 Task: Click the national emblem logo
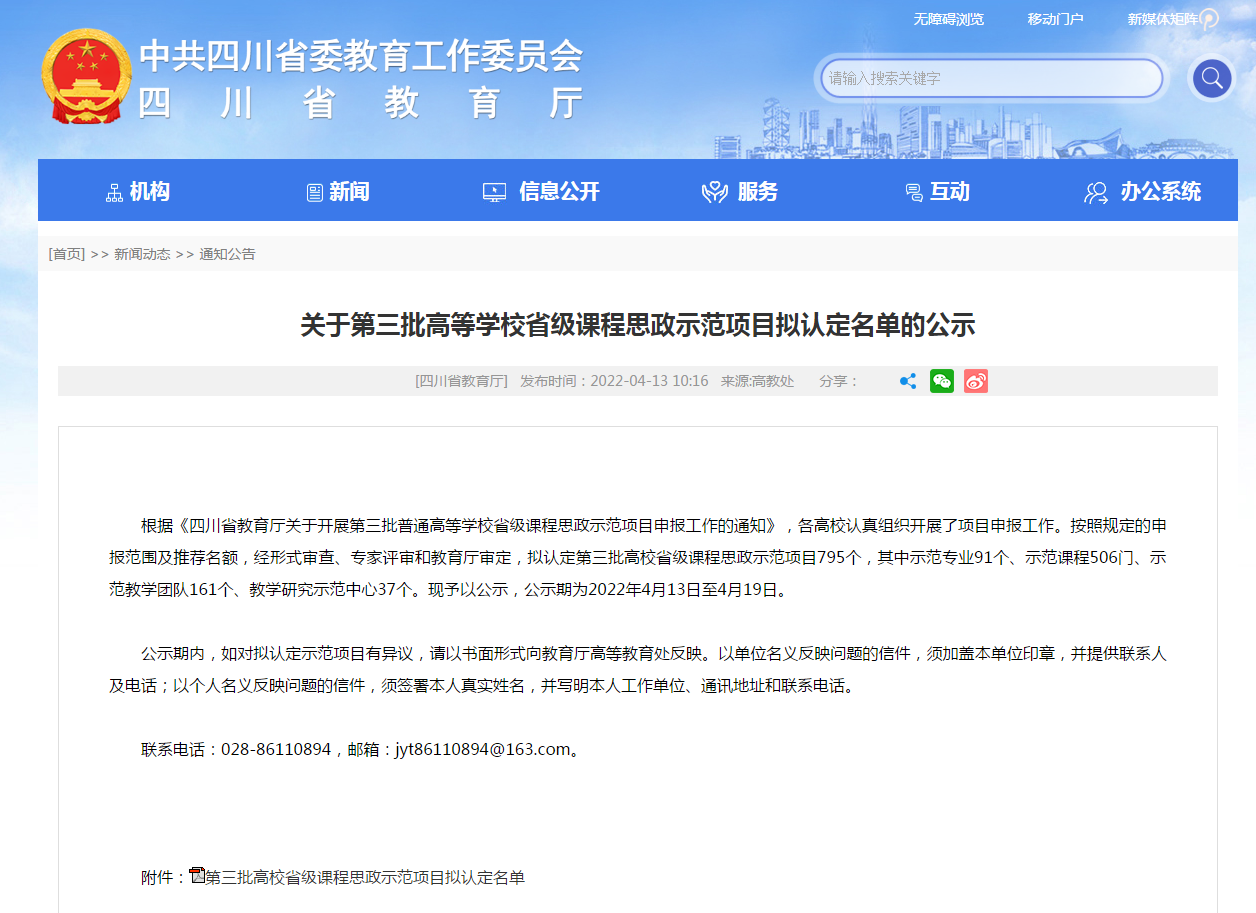[x=87, y=77]
